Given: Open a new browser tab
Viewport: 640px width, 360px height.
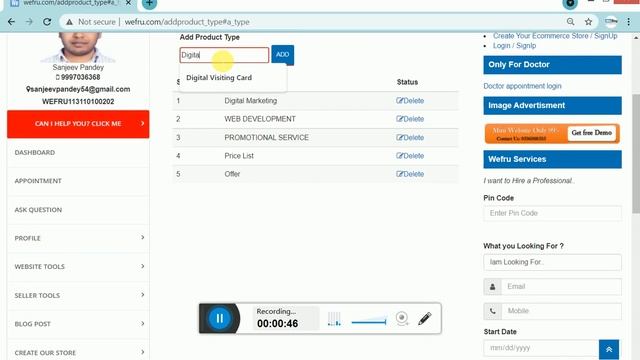Looking at the screenshot, I should (x=149, y=3).
